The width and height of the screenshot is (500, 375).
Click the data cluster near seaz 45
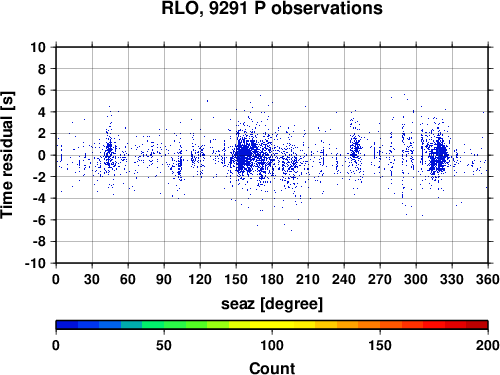109,154
